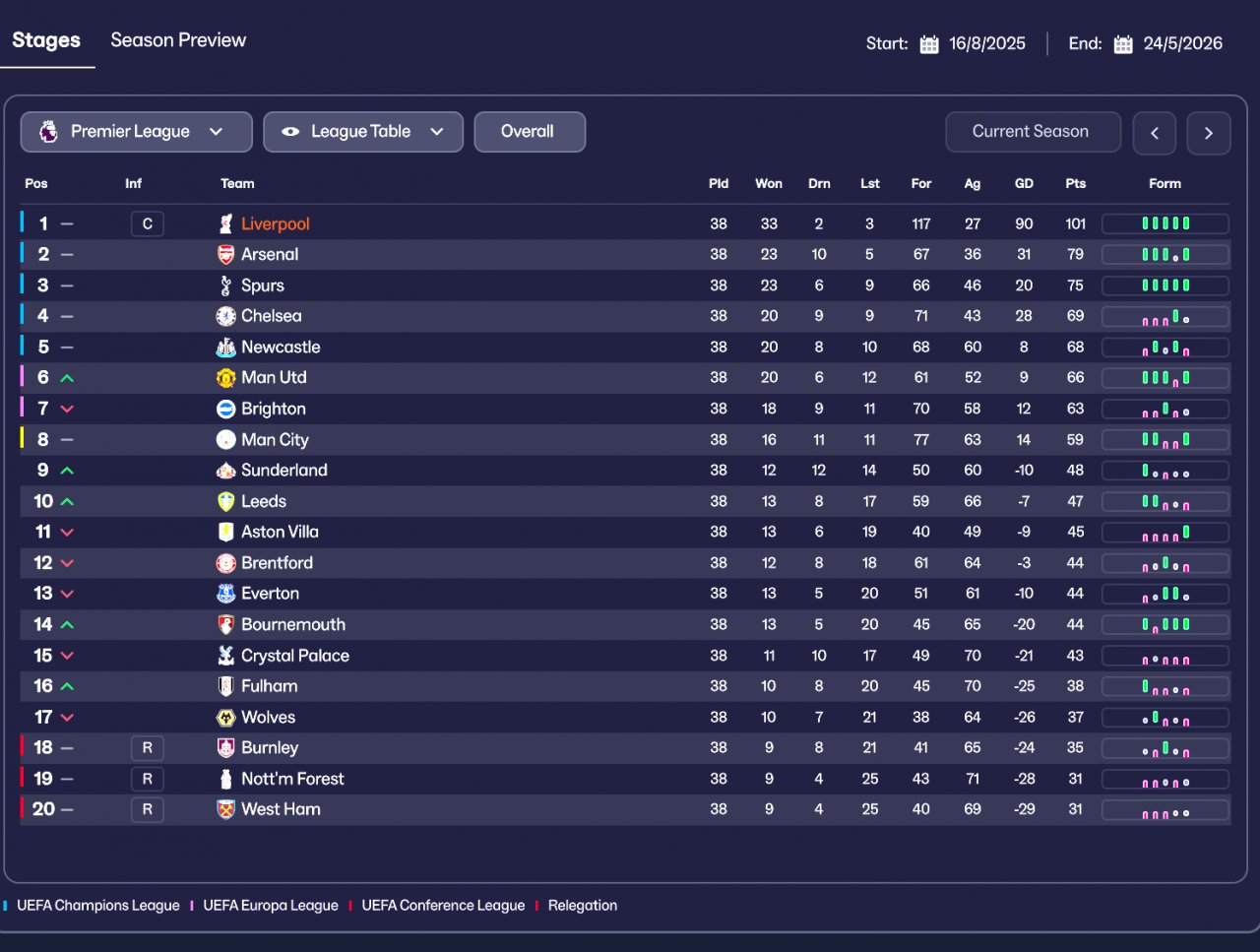Switch to the Season Preview tab
Viewport: 1260px width, 952px height.
click(178, 40)
